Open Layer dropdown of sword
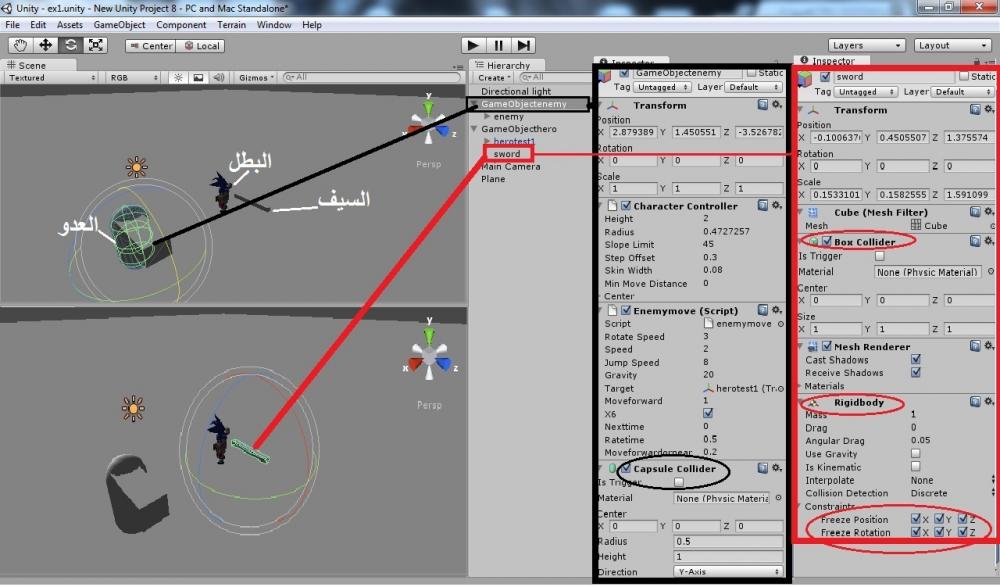The height and width of the screenshot is (587, 1000). point(962,92)
